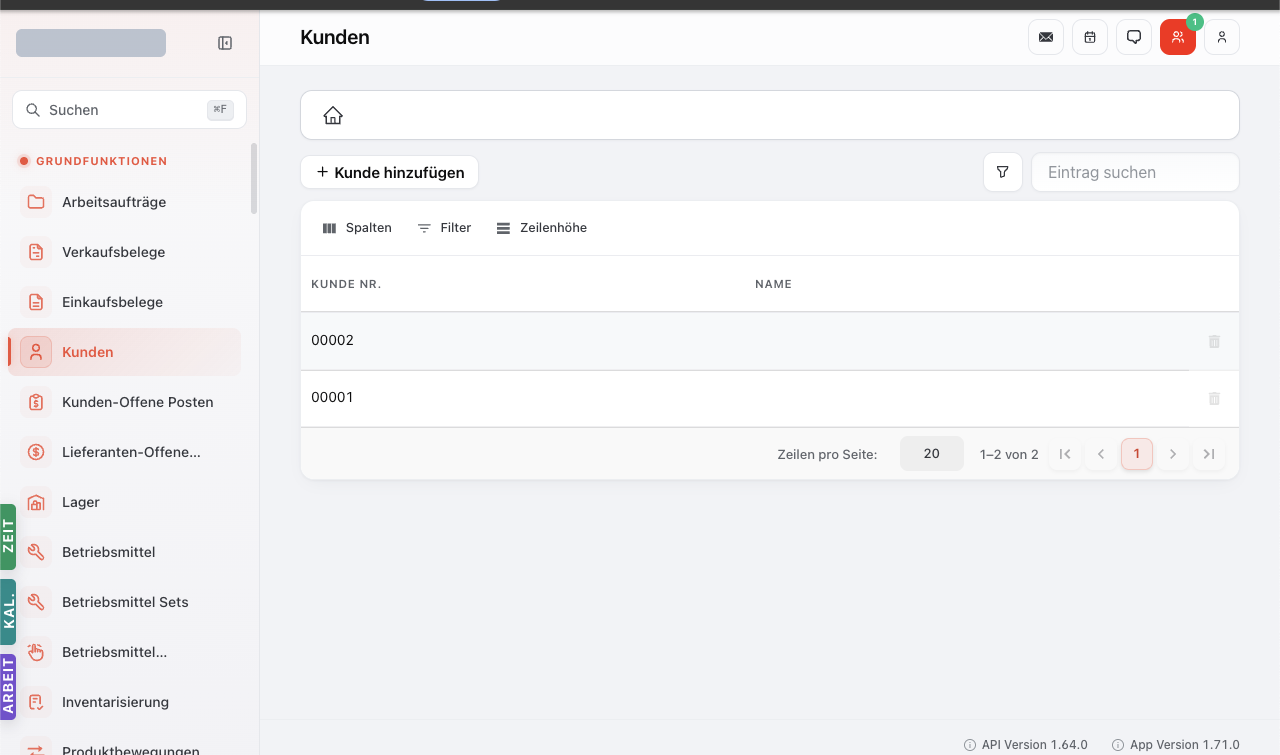Open Verkaufsbelege menu item
This screenshot has height=755, width=1280.
pos(125,252)
